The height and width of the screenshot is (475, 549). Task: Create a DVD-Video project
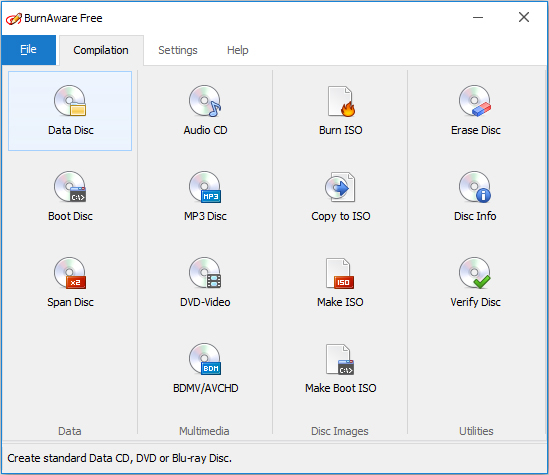click(x=205, y=283)
